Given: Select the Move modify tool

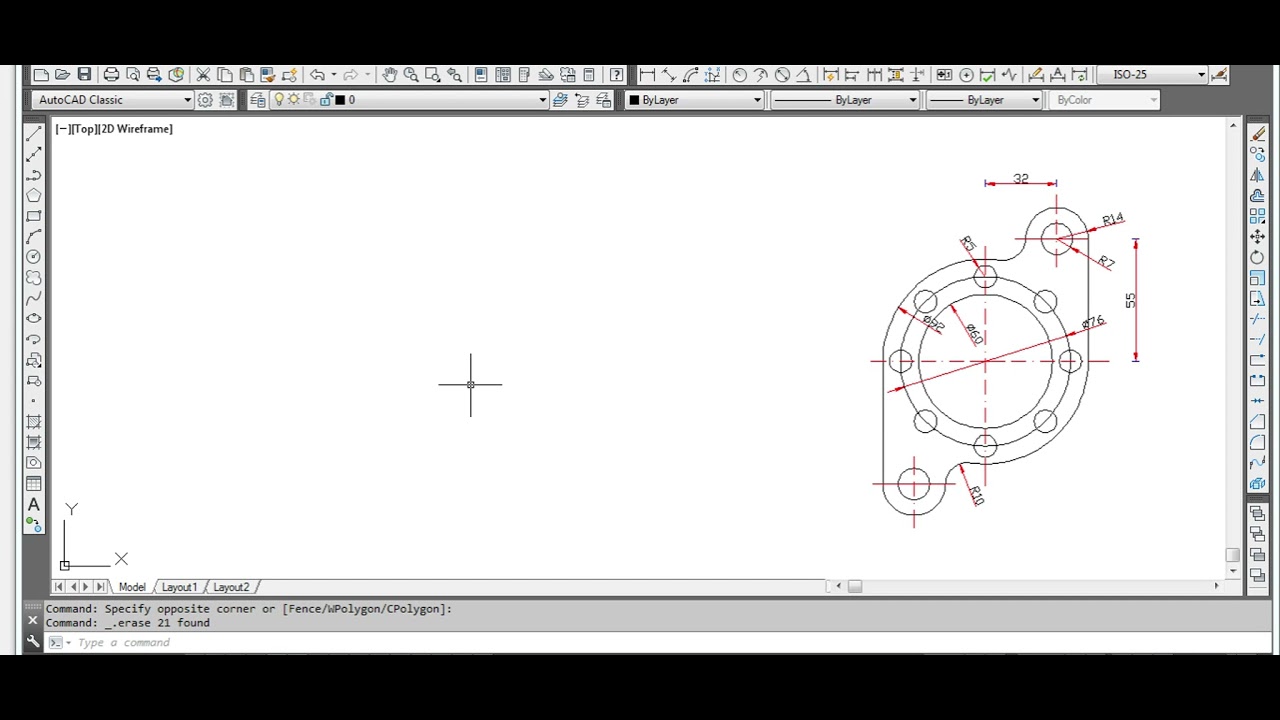Looking at the screenshot, I should click(1257, 237).
